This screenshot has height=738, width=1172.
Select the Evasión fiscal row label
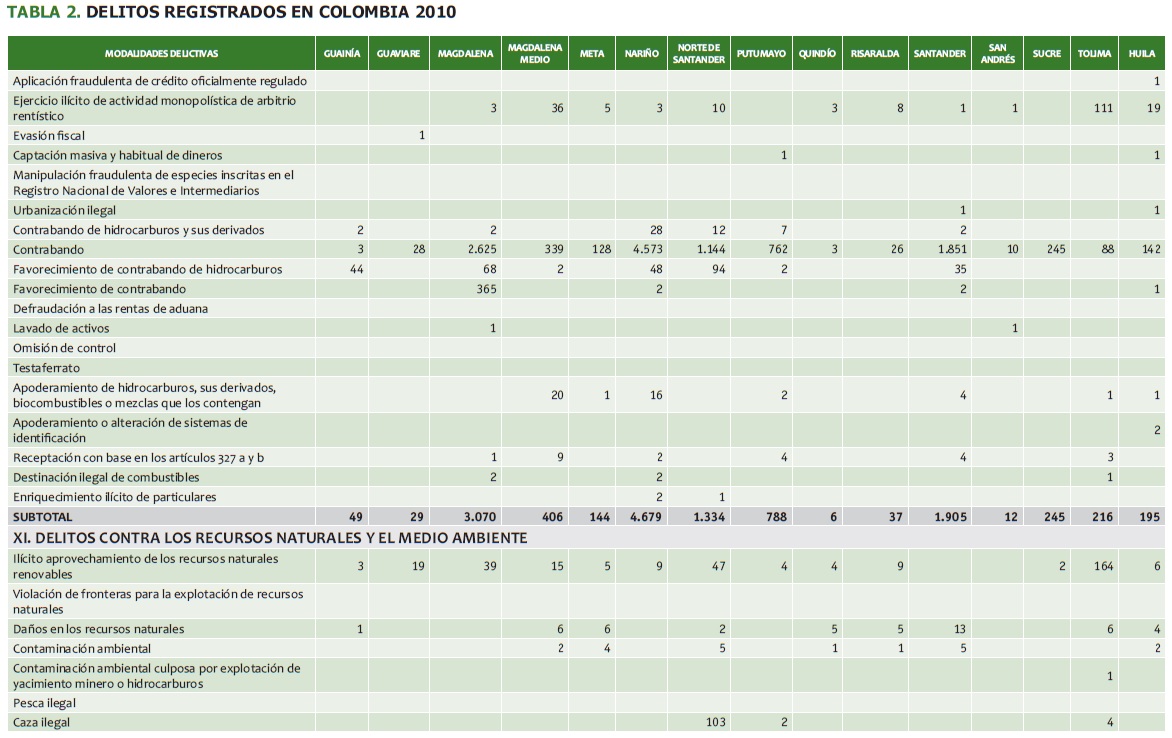[63, 135]
